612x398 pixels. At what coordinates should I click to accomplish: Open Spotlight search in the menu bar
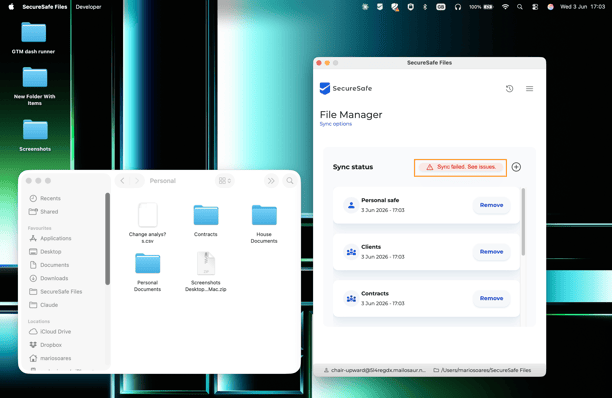coord(519,7)
